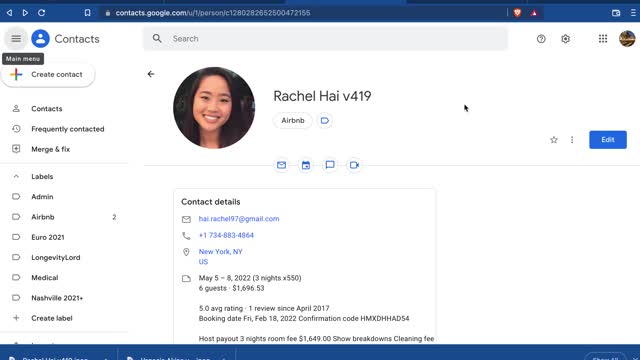The width and height of the screenshot is (640, 360).
Task: Click the Create contact button
Action: tap(48, 75)
